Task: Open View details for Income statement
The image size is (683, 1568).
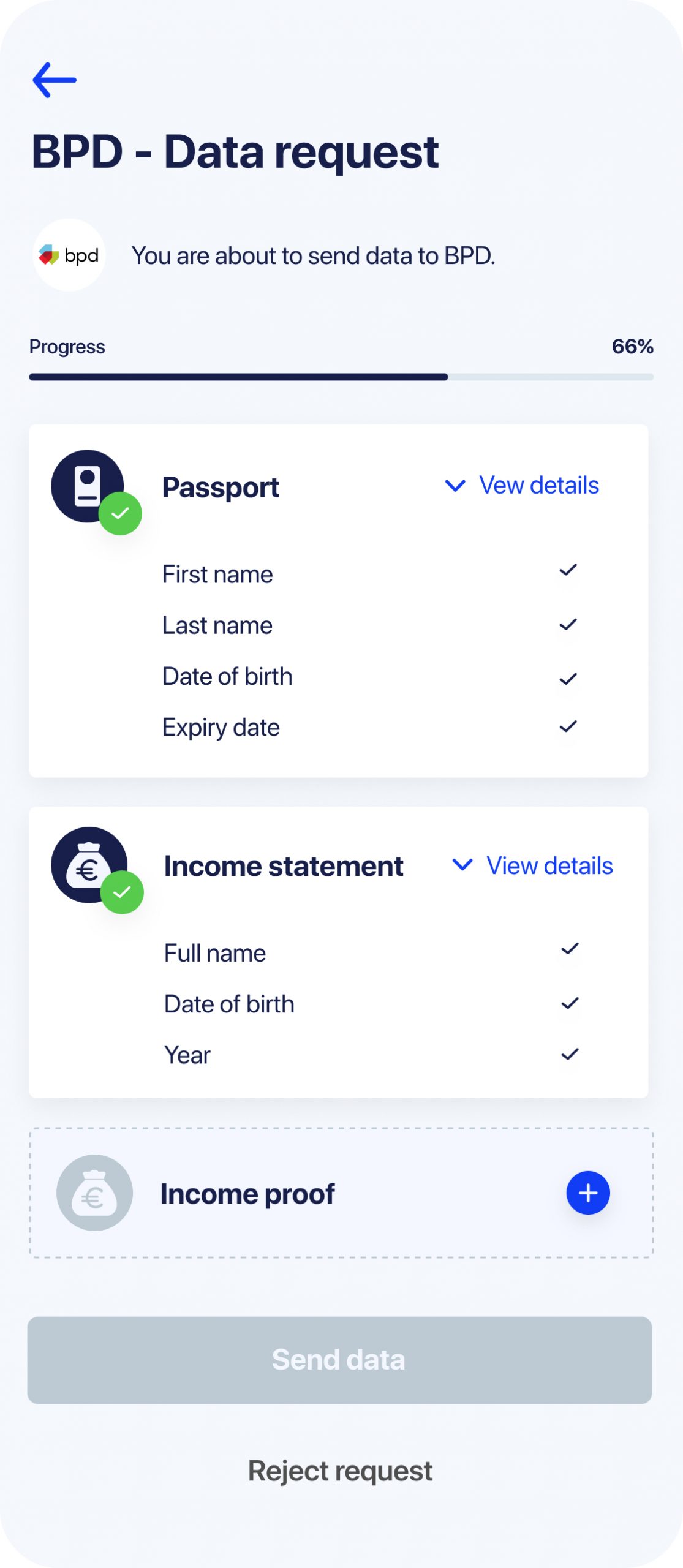Action: pos(549,865)
